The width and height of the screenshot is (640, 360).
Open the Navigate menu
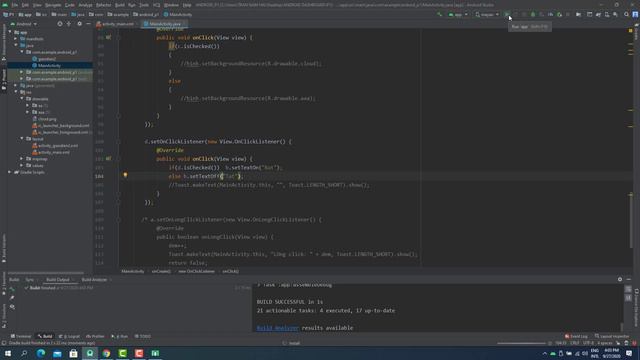tap(53, 5)
